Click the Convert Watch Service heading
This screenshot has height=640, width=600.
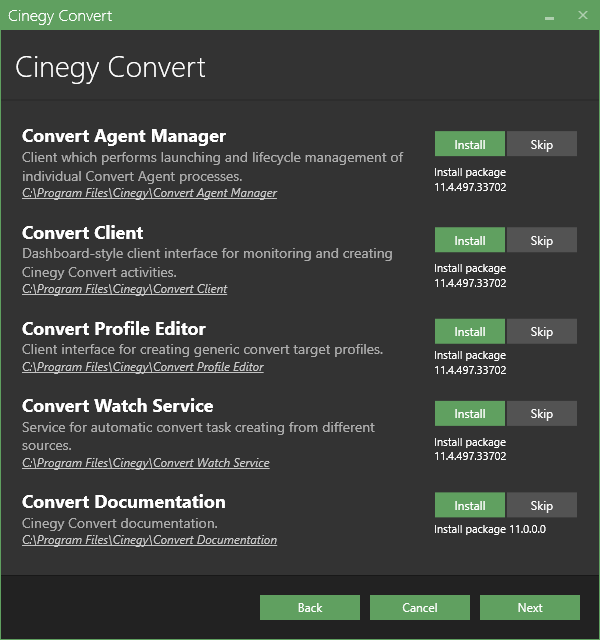tap(118, 406)
